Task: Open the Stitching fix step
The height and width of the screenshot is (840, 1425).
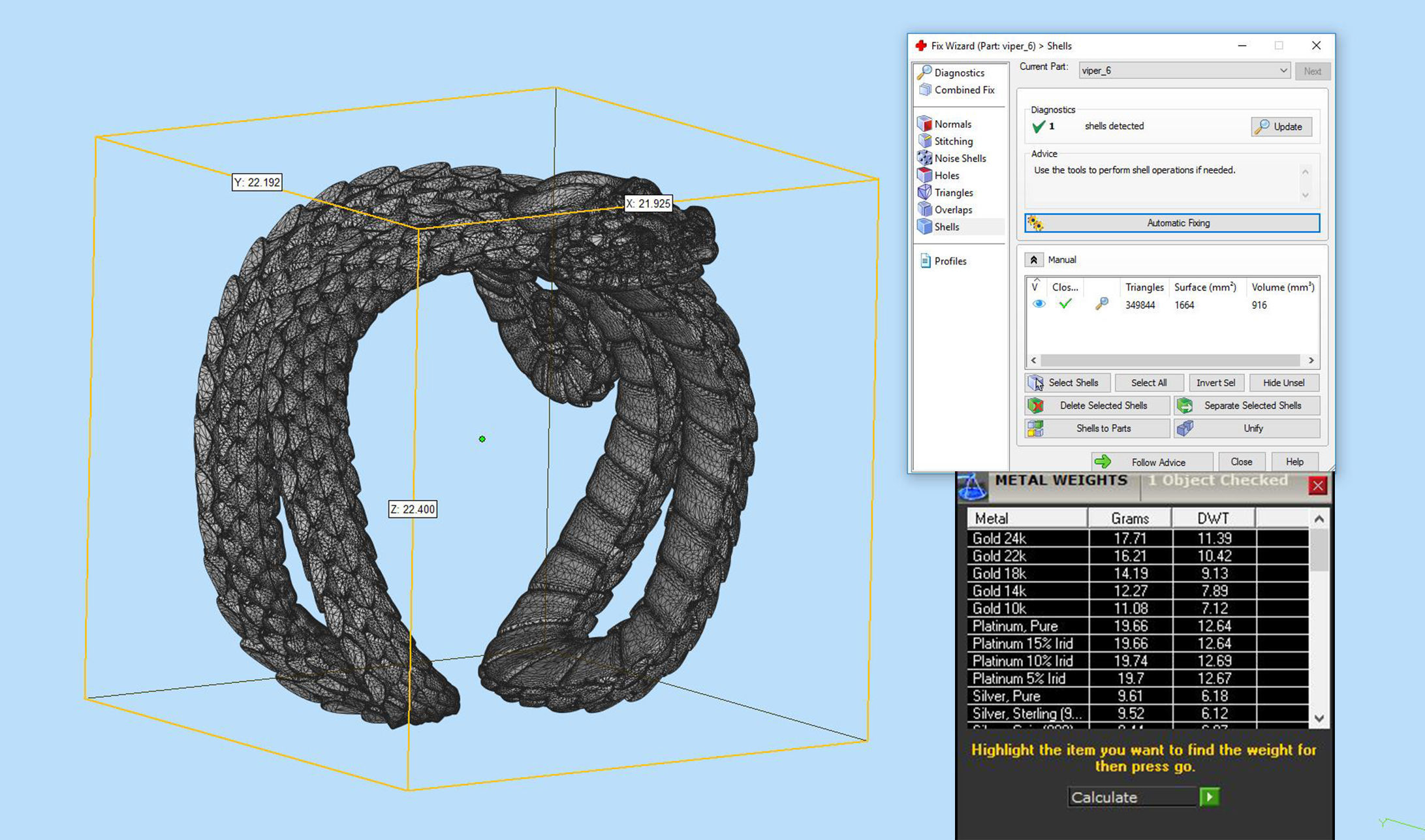Action: point(946,141)
